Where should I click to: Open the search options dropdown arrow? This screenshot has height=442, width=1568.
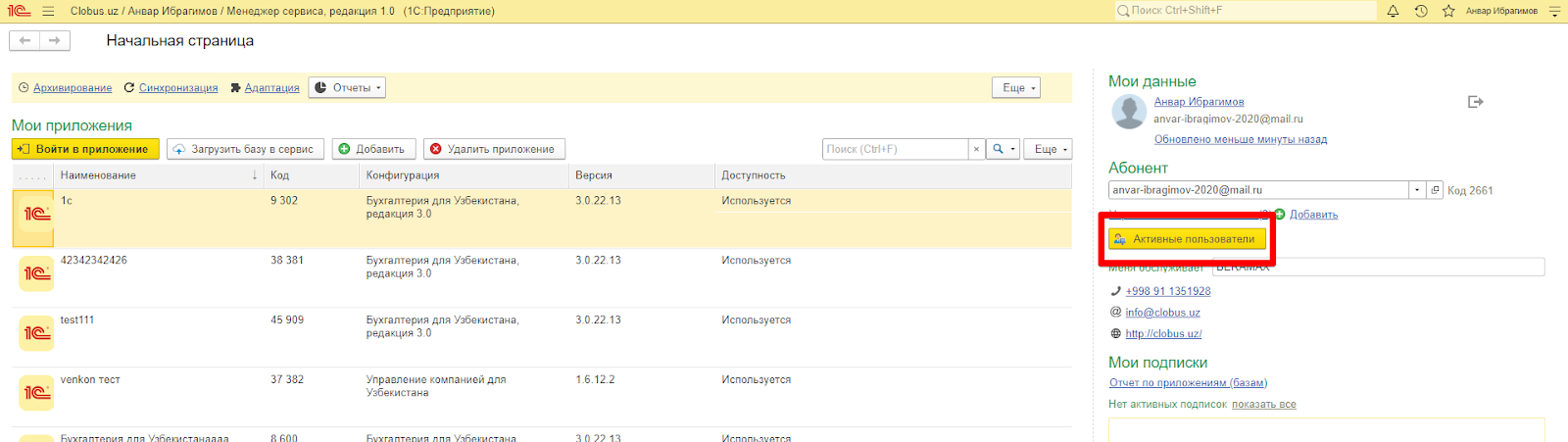(x=1013, y=149)
